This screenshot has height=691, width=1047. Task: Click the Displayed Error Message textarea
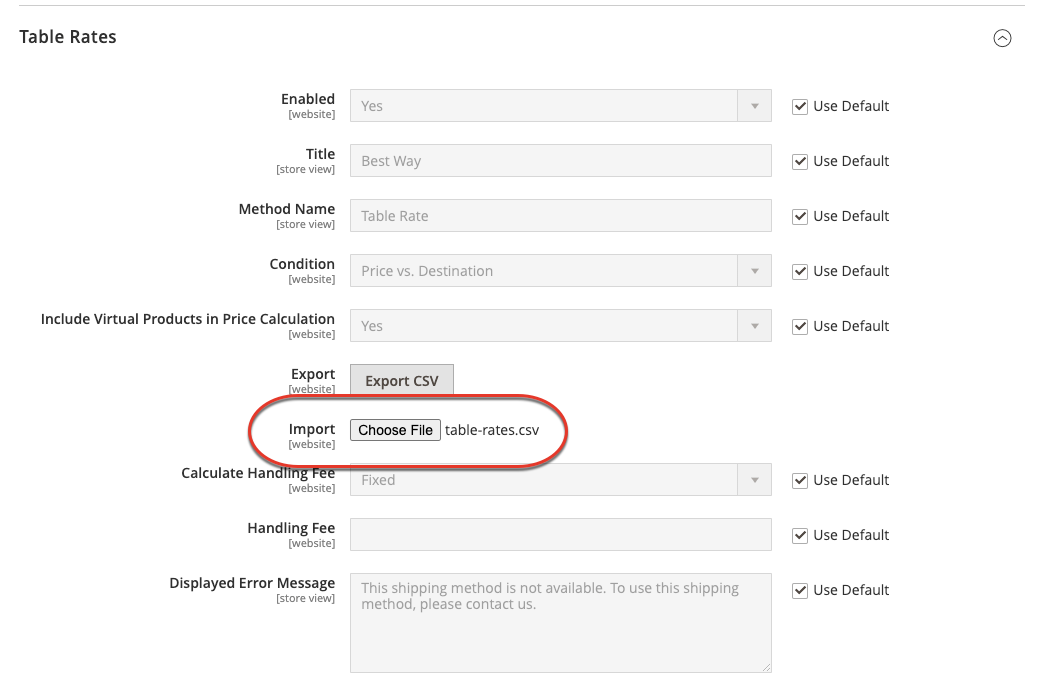pyautogui.click(x=560, y=623)
